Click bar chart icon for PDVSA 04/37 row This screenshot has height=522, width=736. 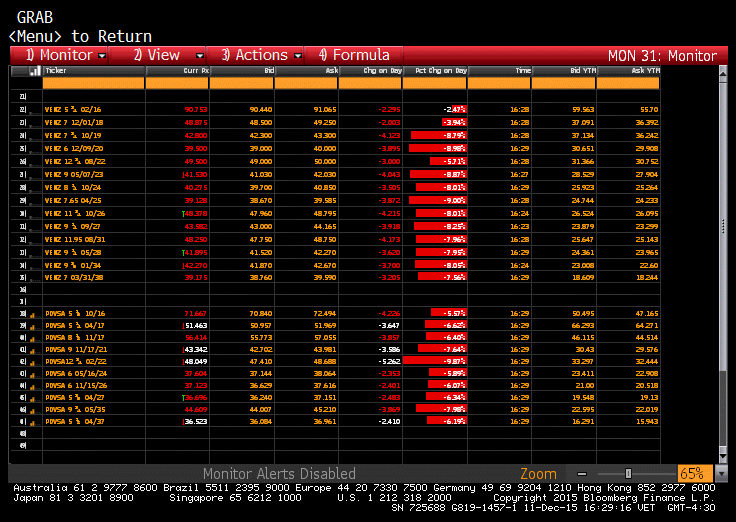[x=33, y=423]
